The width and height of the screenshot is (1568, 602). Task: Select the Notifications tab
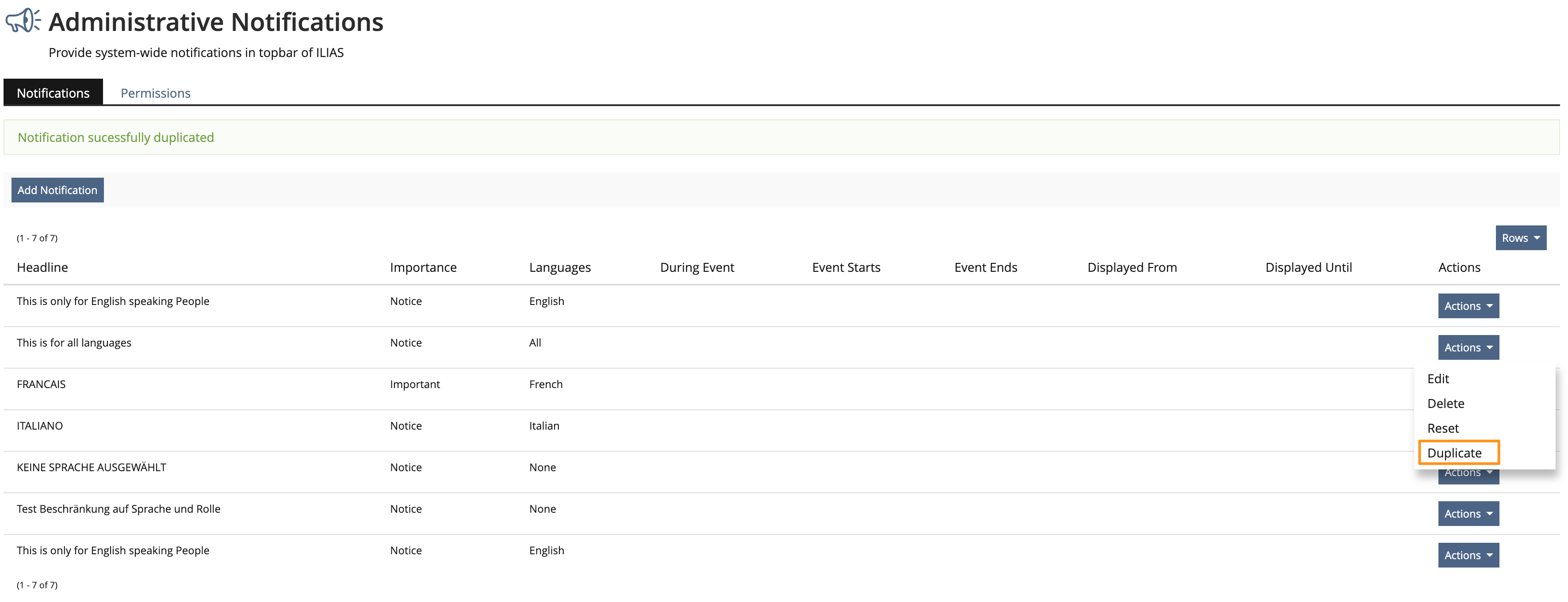tap(53, 93)
